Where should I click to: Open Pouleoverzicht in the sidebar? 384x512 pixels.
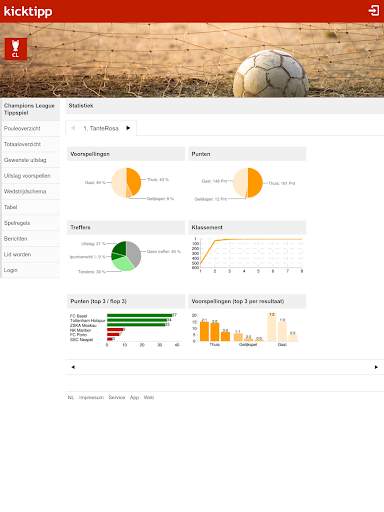30,128
